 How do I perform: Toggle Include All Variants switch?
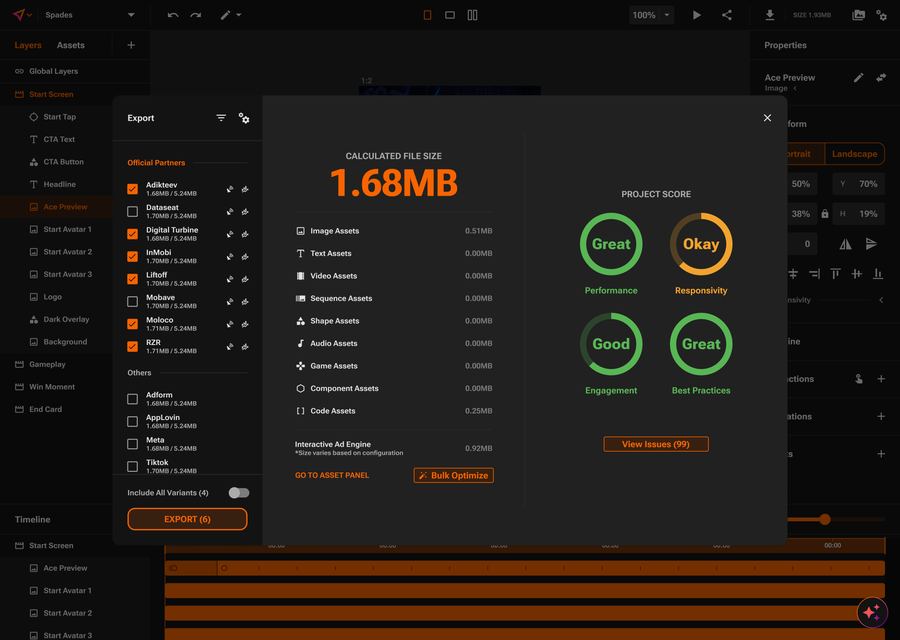pos(239,492)
